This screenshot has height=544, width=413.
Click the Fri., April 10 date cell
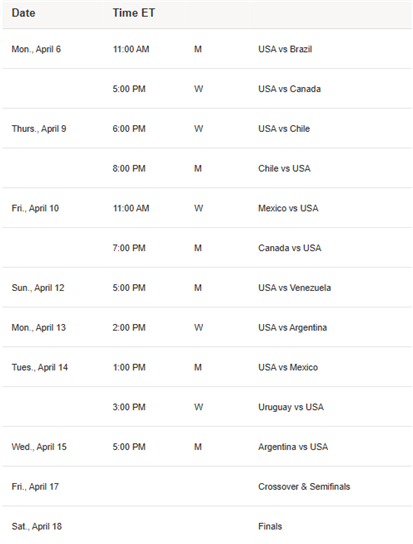[35, 208]
